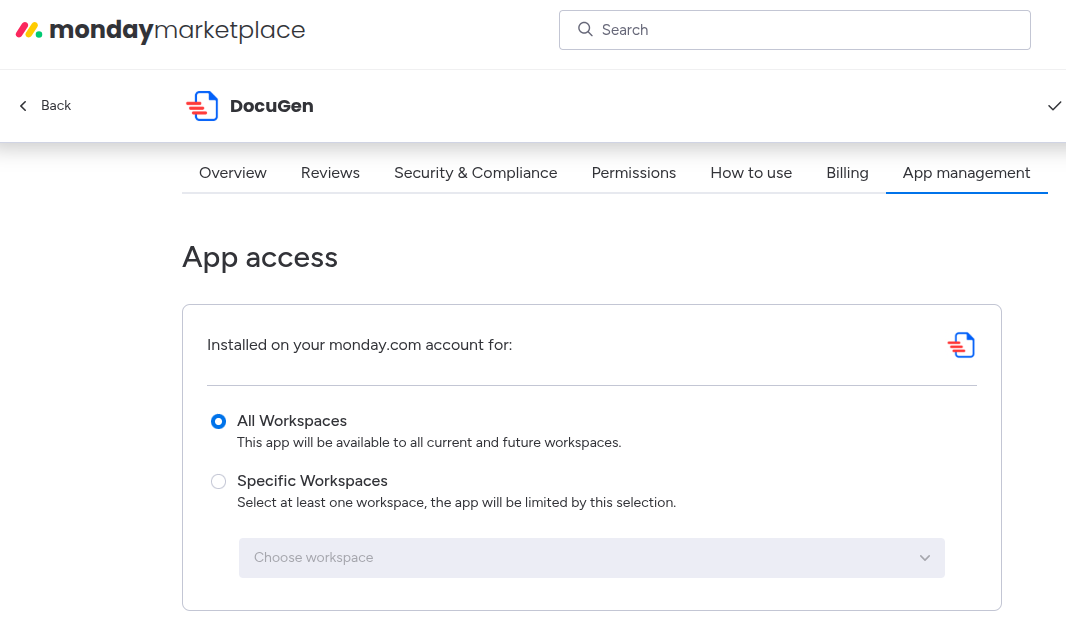Click 'Select at least one workspace' description
Viewport: 1066px width, 621px height.
456,502
